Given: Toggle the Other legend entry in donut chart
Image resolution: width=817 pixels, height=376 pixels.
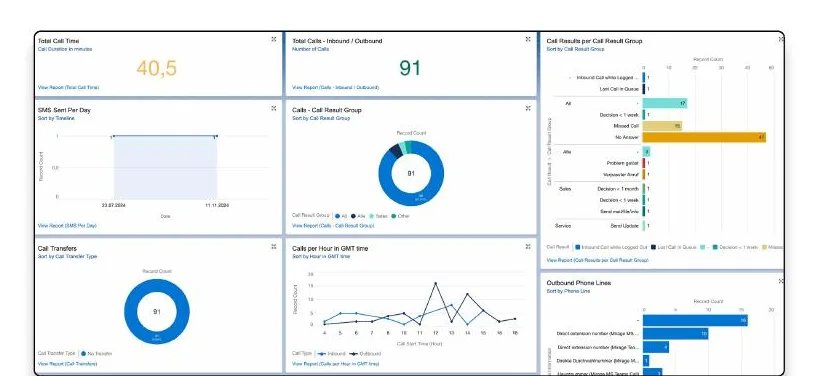Looking at the screenshot, I should click(x=399, y=216).
